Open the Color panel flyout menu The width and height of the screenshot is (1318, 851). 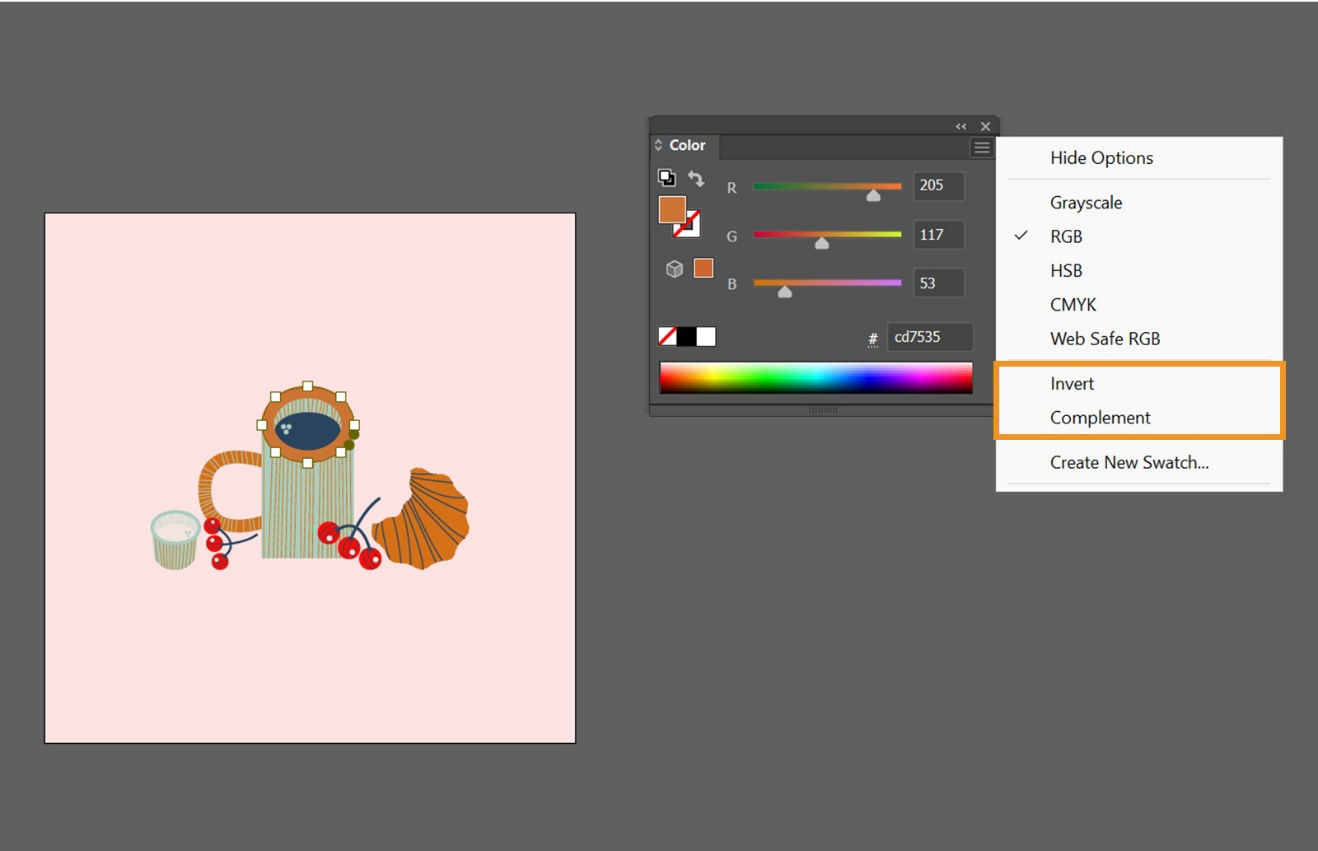pyautogui.click(x=981, y=147)
